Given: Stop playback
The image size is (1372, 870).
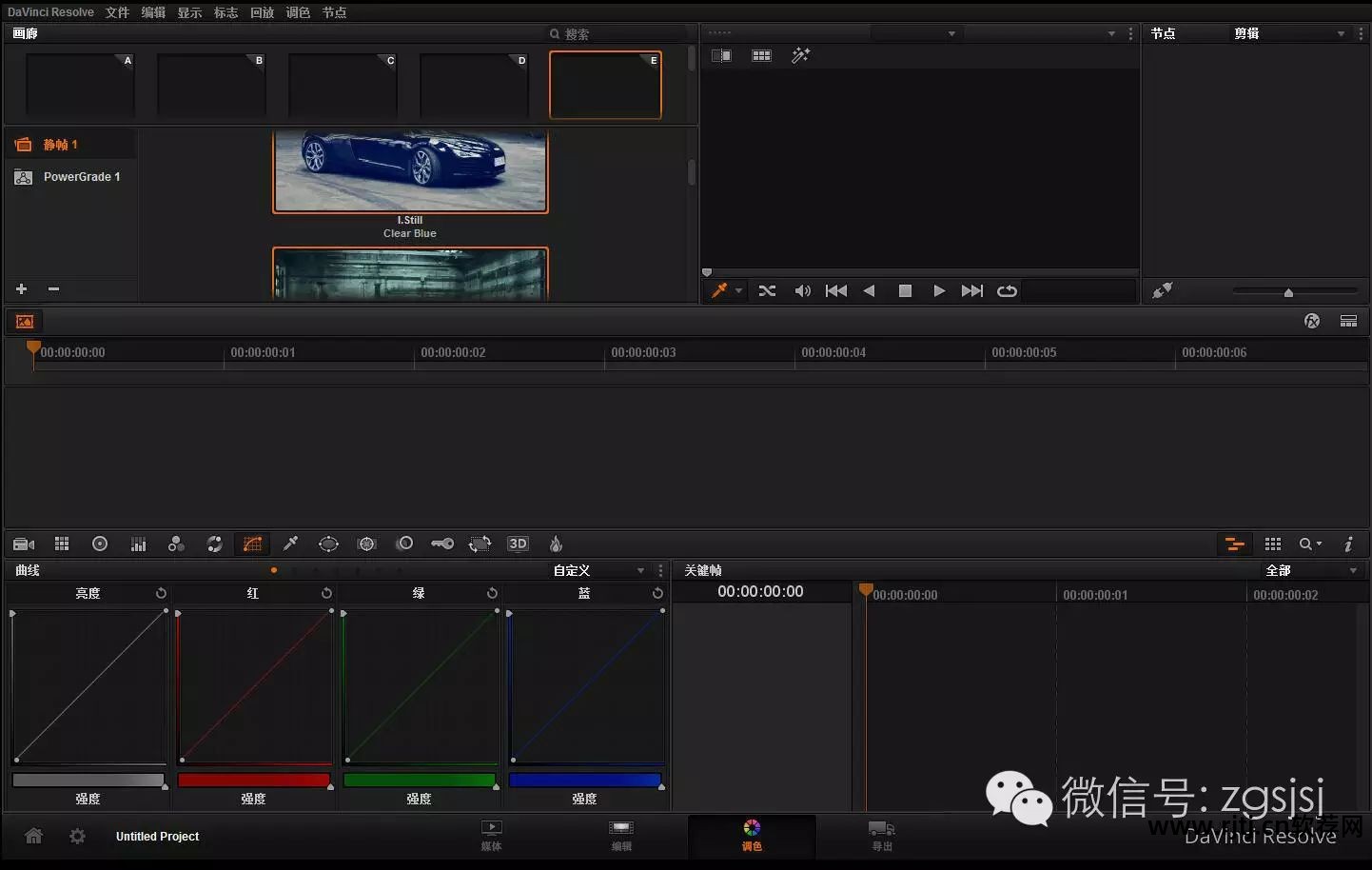Looking at the screenshot, I should pyautogui.click(x=905, y=291).
